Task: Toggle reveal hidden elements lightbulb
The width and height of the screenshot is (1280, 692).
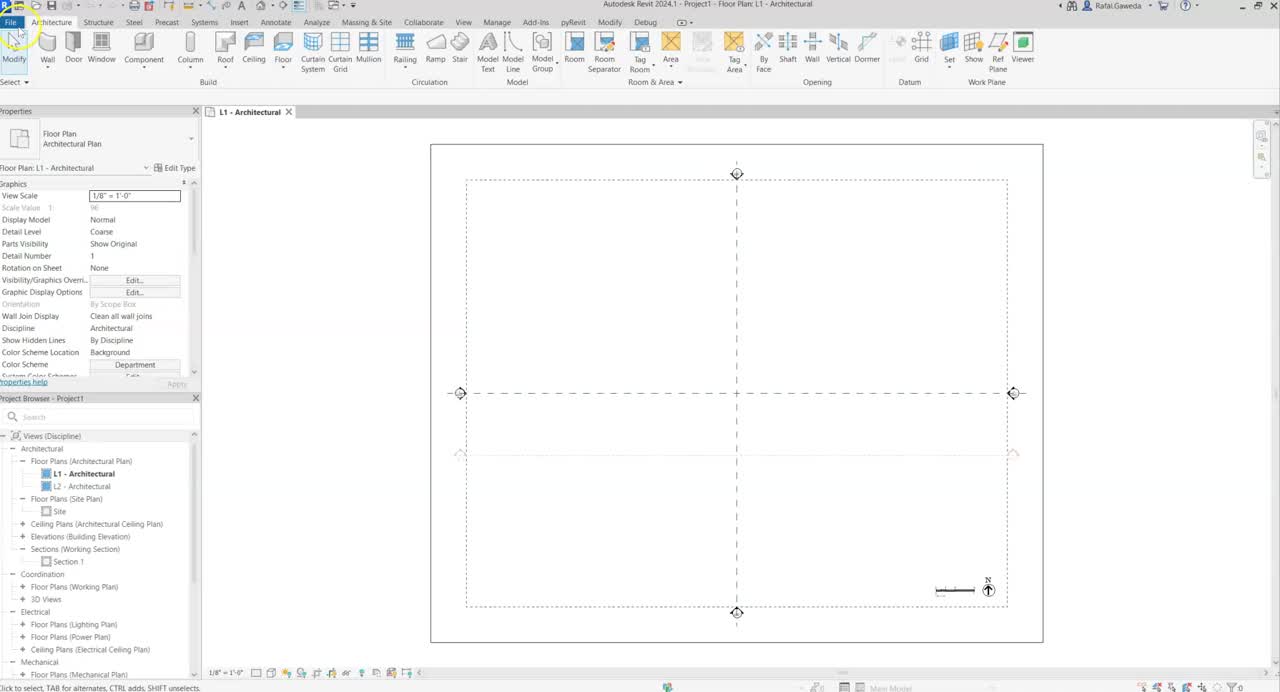Action: 362,673
